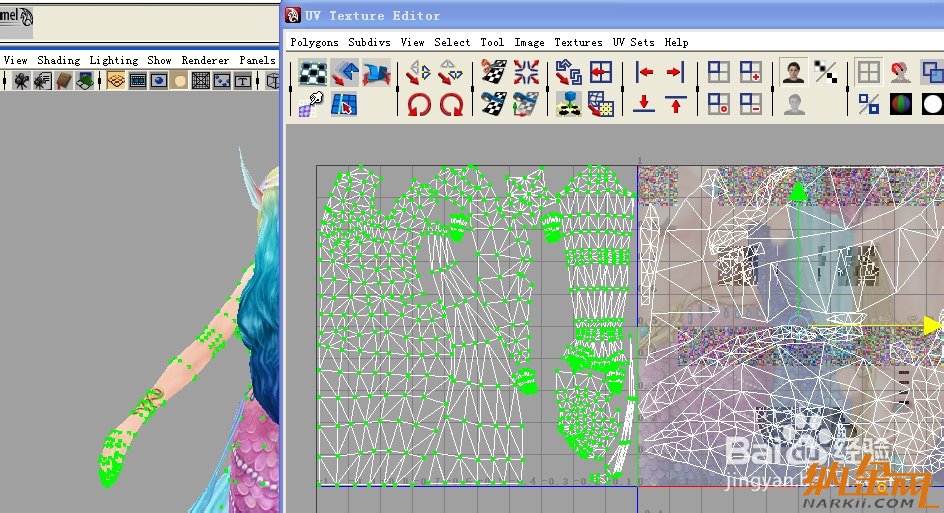Select the UV Lattice tool
Viewport: 944px width, 513px height.
tap(313, 73)
